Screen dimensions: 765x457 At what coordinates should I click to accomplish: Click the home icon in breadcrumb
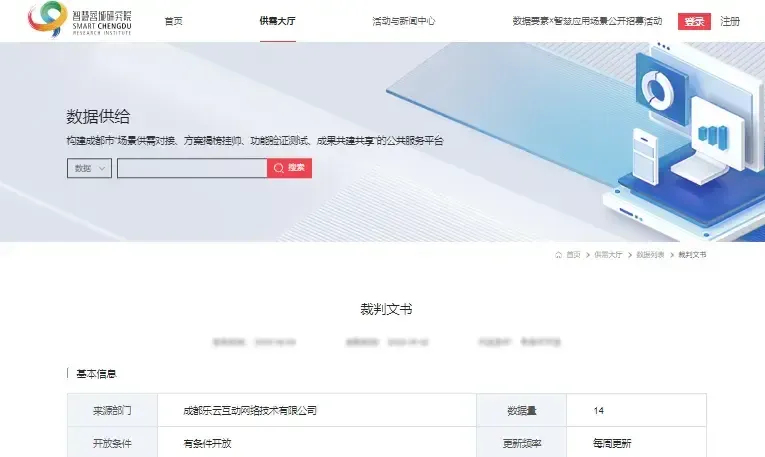(559, 255)
